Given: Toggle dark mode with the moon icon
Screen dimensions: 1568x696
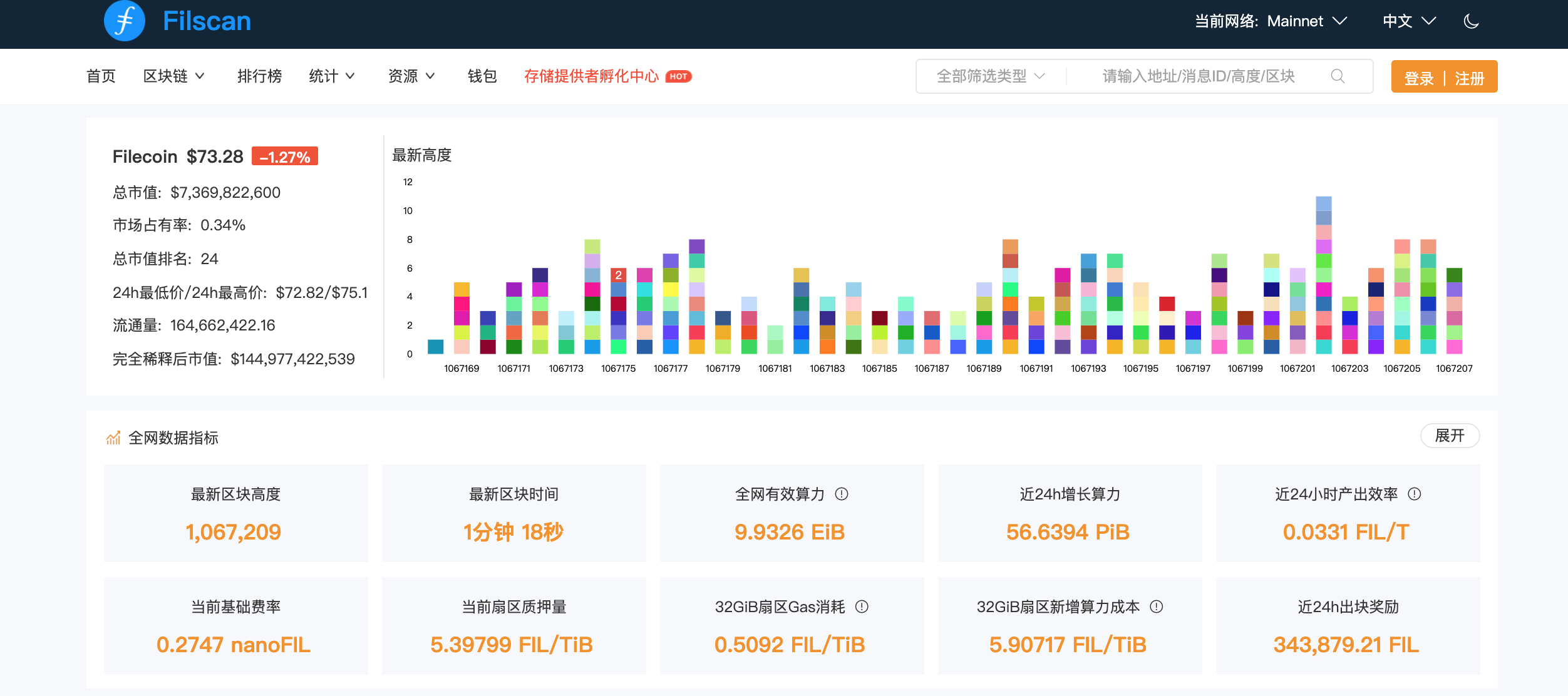Looking at the screenshot, I should 1472,21.
